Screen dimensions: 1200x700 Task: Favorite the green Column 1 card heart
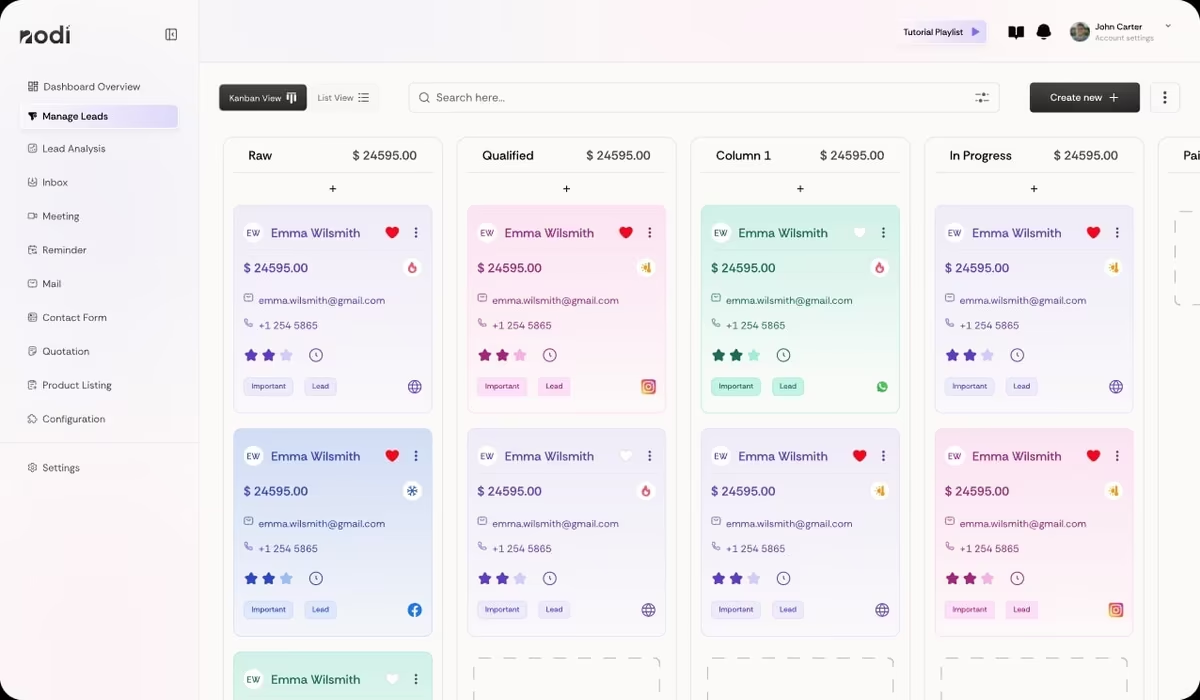click(859, 233)
